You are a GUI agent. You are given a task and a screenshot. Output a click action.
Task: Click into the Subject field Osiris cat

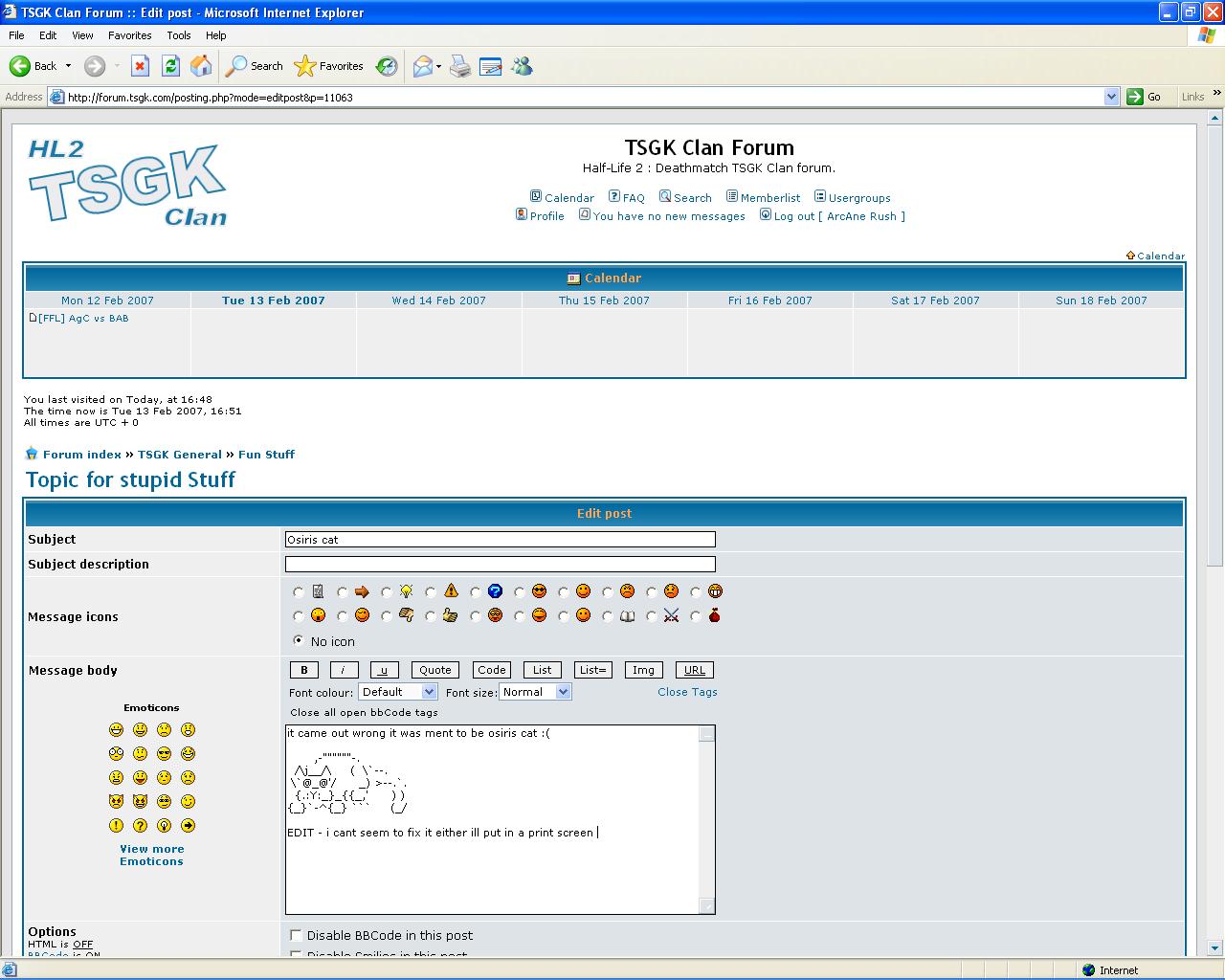point(500,540)
